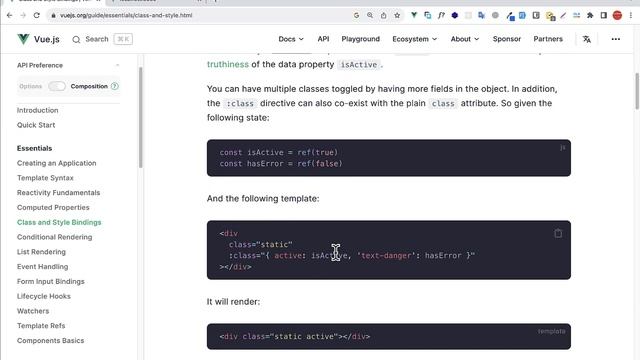The height and width of the screenshot is (360, 640).
Task: Open the Google icon in the address bar
Action: click(356, 15)
